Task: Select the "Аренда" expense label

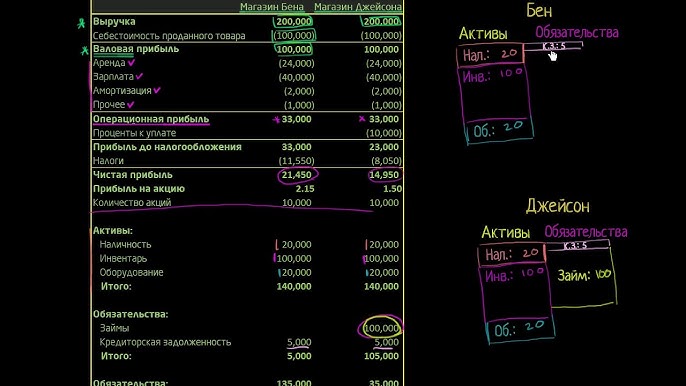Action: click(x=109, y=63)
